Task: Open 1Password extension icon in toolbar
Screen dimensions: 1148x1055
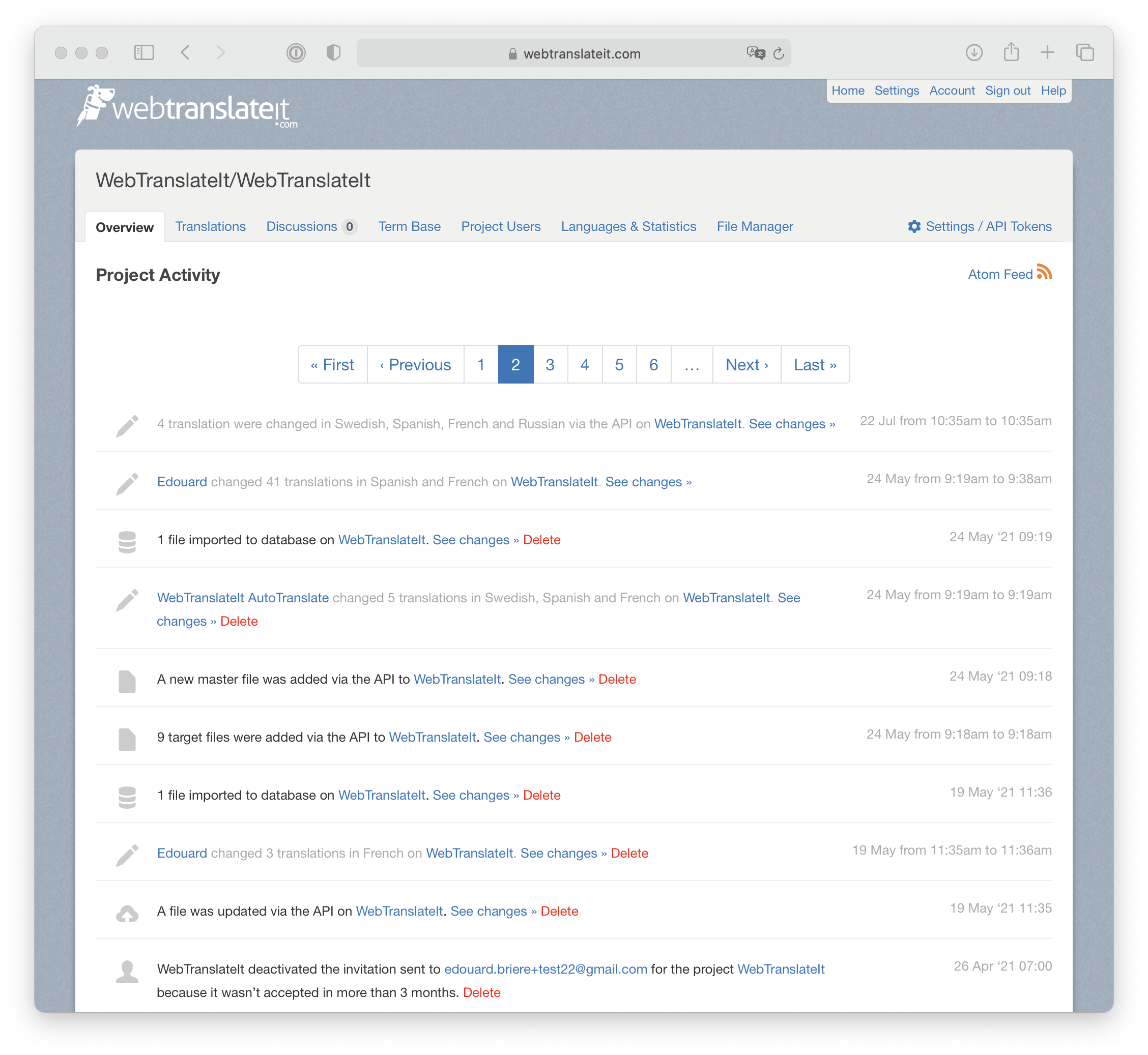Action: point(296,53)
